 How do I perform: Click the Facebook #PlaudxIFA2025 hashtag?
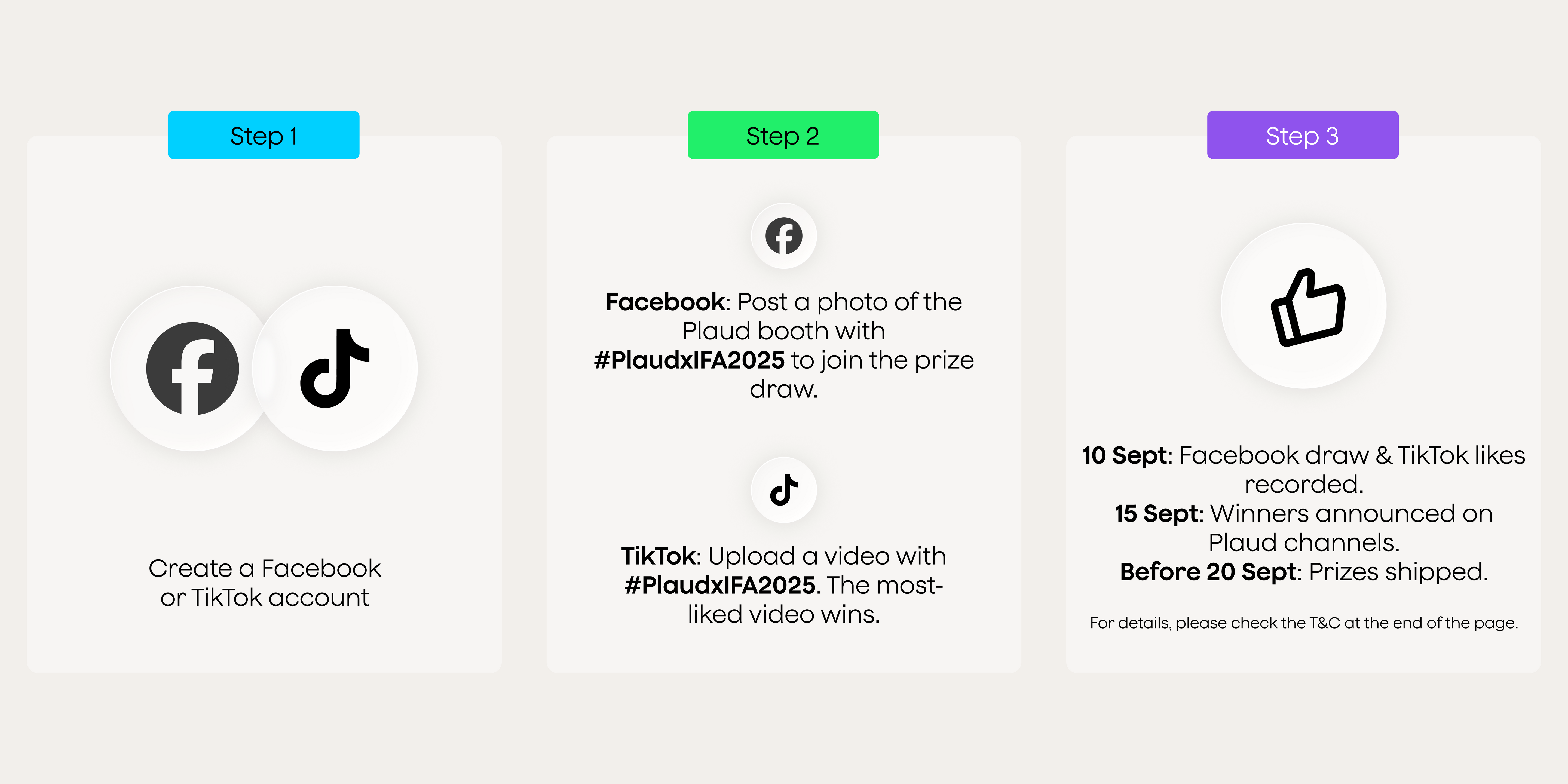click(689, 360)
